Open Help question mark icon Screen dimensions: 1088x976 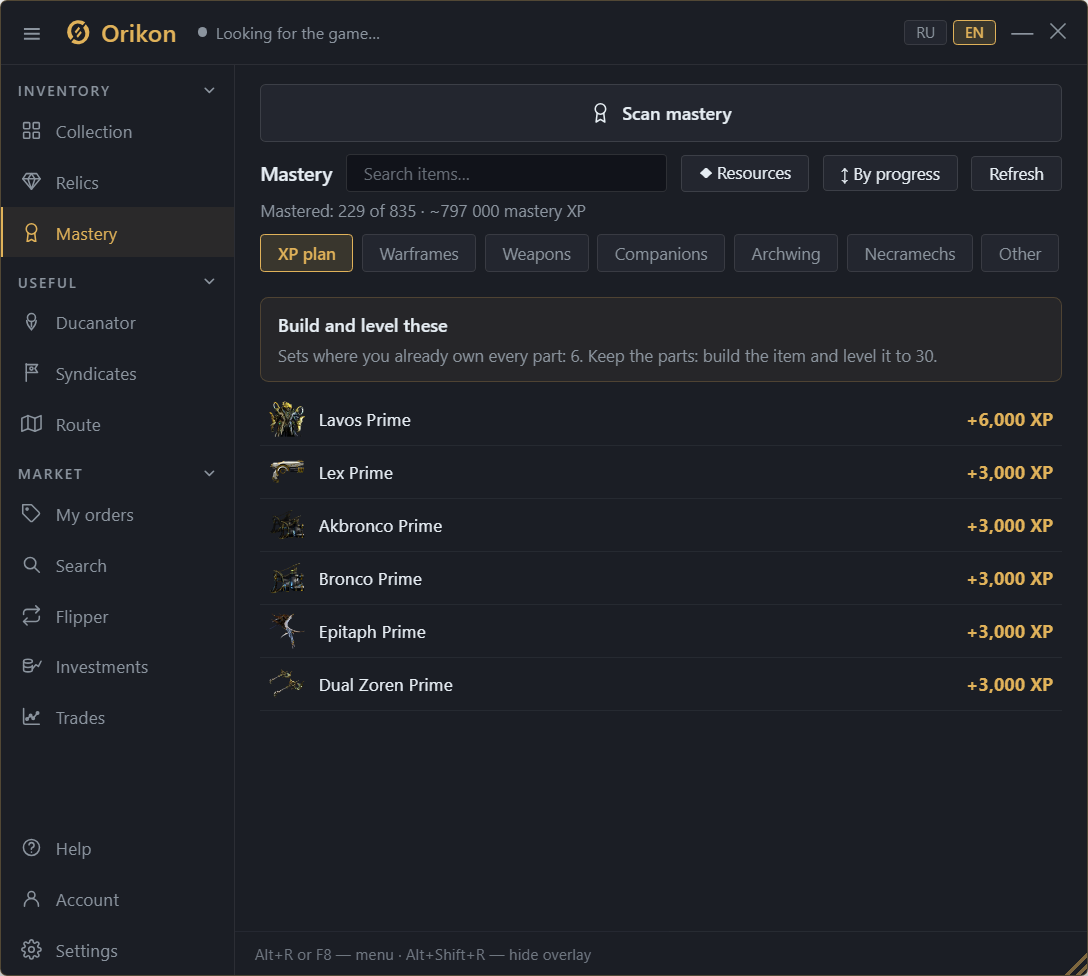point(31,848)
